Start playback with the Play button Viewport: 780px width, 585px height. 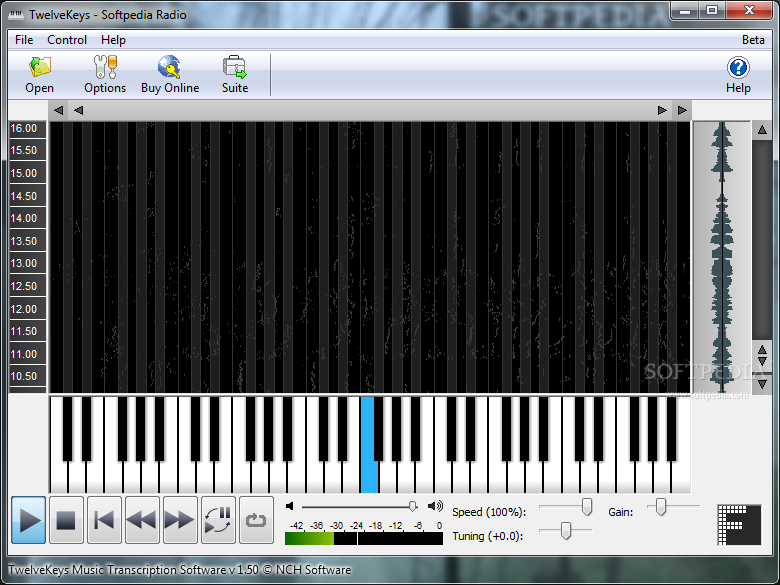pos(29,520)
